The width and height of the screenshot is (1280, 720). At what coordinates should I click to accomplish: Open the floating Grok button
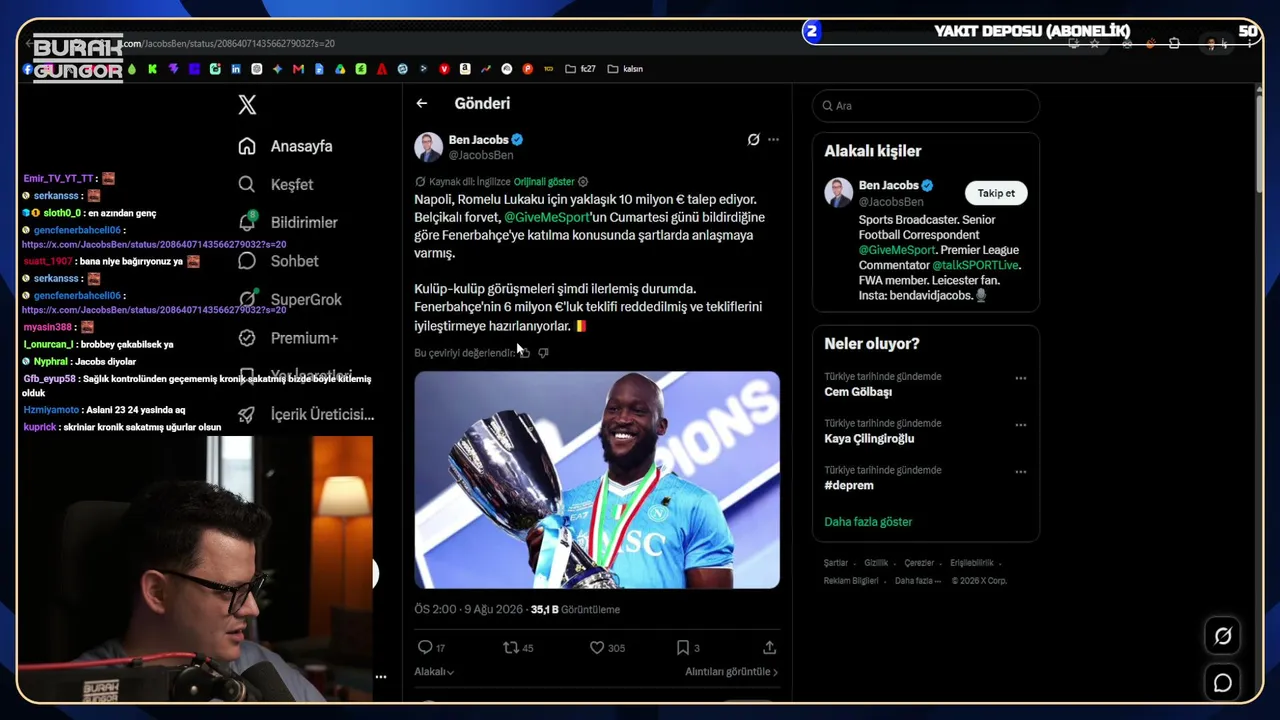pos(1222,636)
